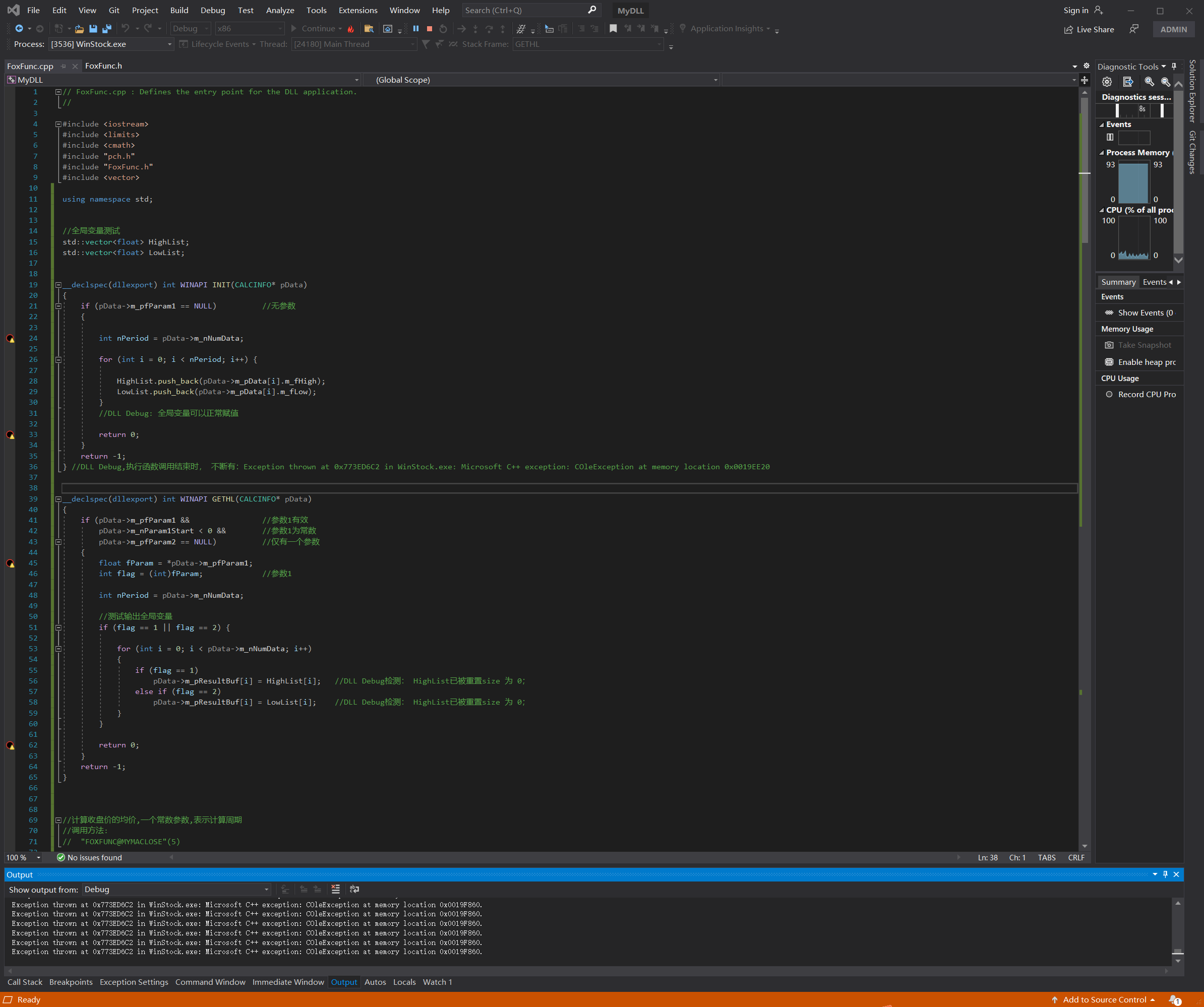Enable Record CPU Pro toggle
The width and height of the screenshot is (1204, 1007).
[1109, 394]
